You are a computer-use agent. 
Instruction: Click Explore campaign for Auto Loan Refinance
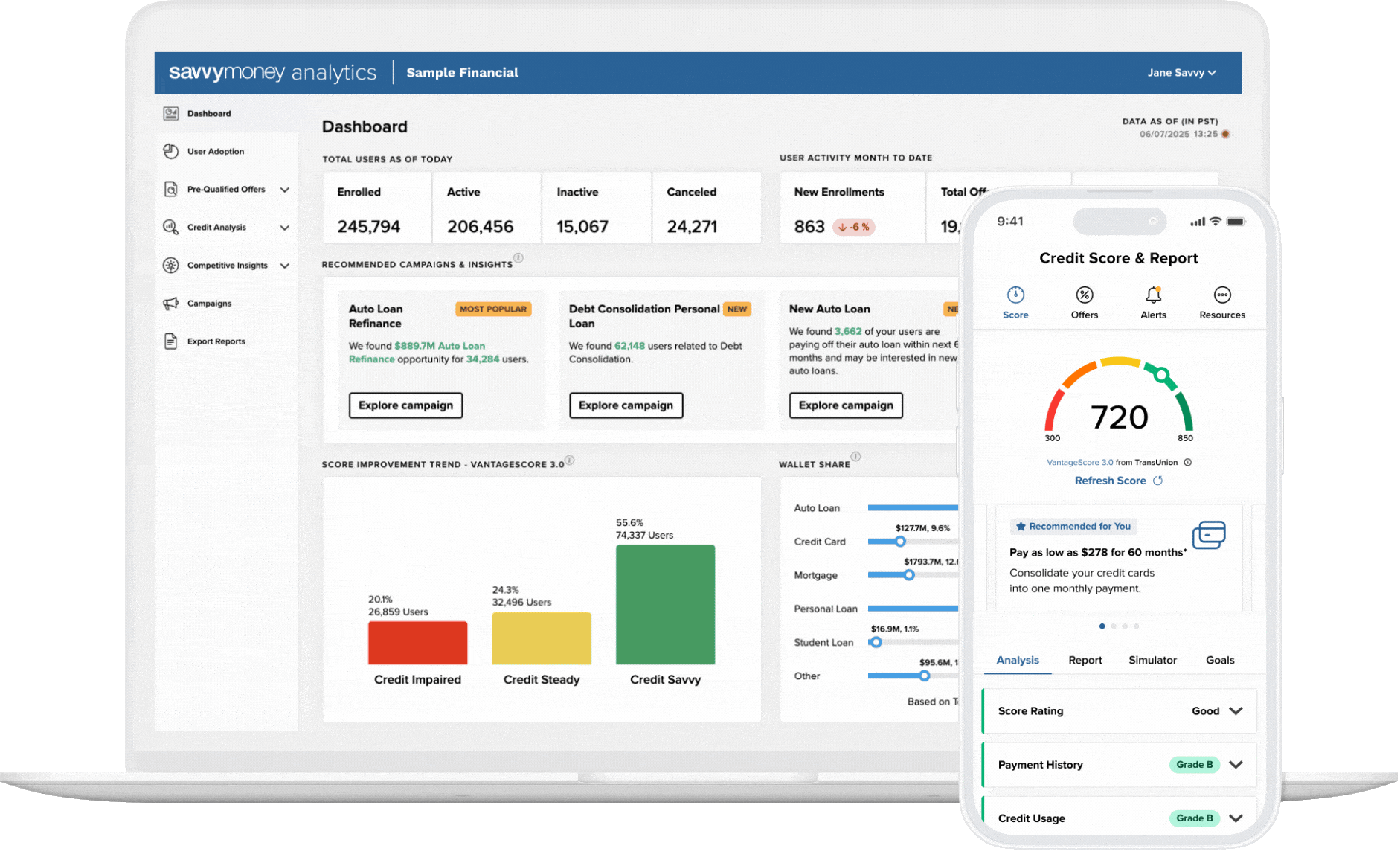pyautogui.click(x=405, y=405)
